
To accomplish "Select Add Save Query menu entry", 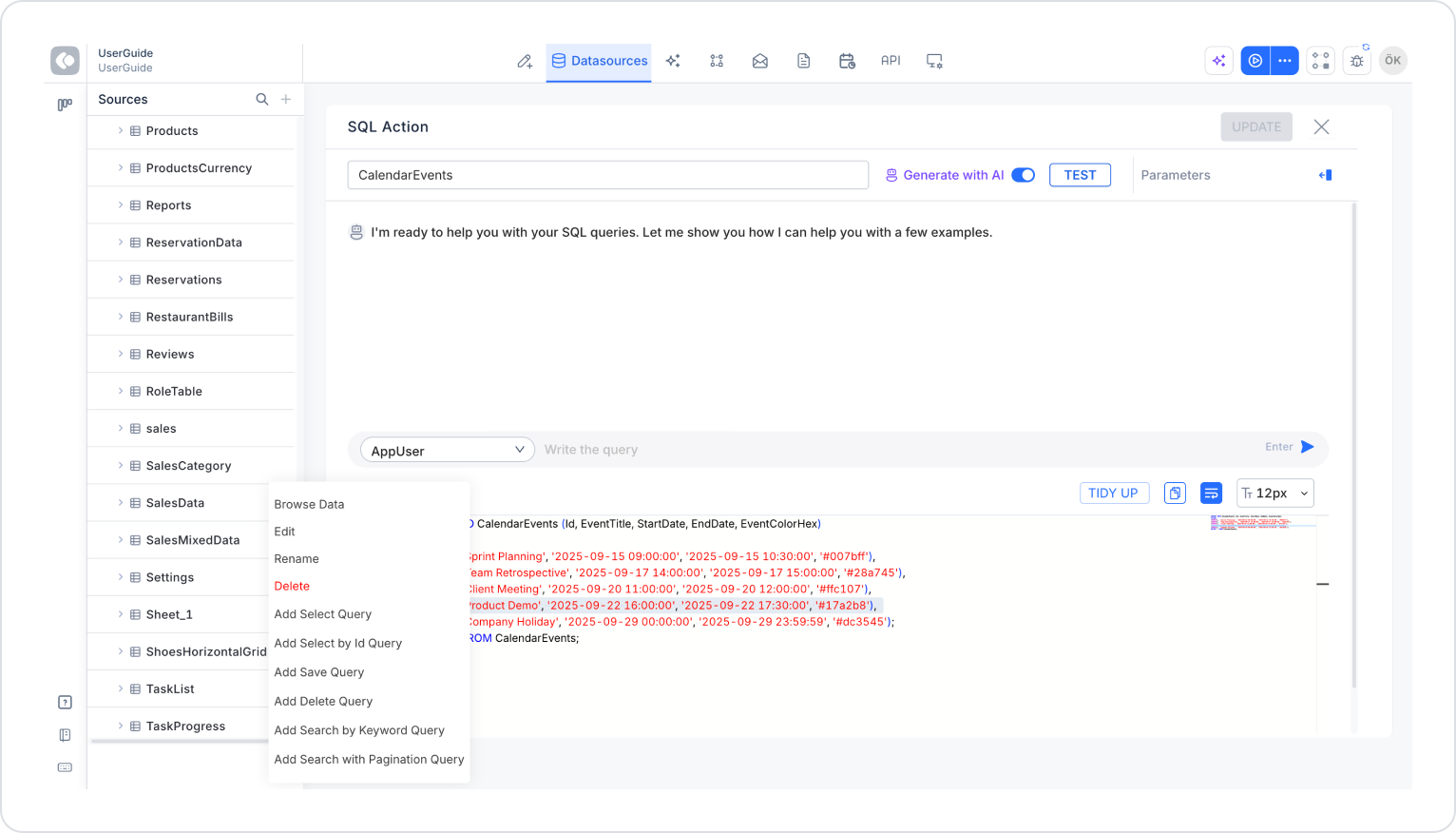I will (319, 672).
